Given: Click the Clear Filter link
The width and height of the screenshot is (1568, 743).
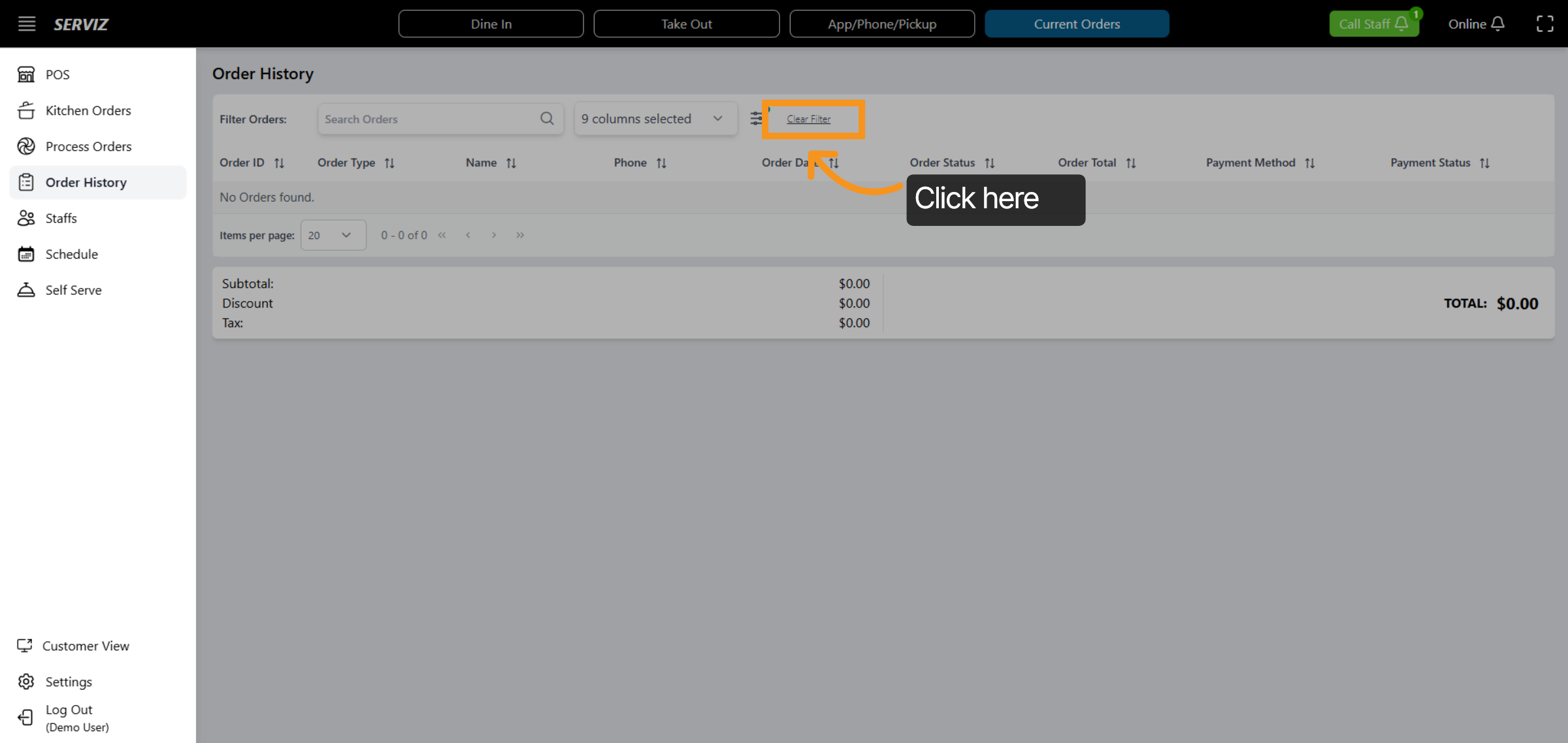Looking at the screenshot, I should click(x=809, y=119).
